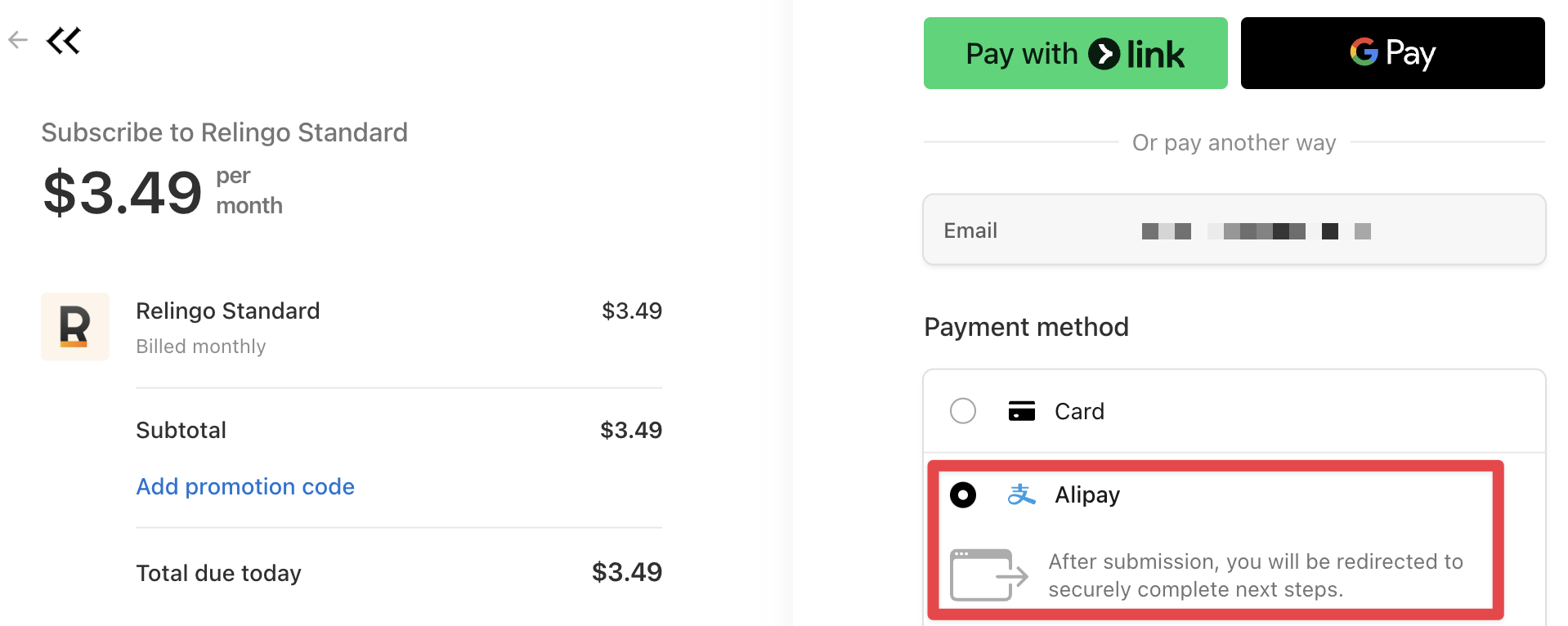This screenshot has height=626, width=1568.
Task: Click the back arrow icon
Action: (x=18, y=39)
